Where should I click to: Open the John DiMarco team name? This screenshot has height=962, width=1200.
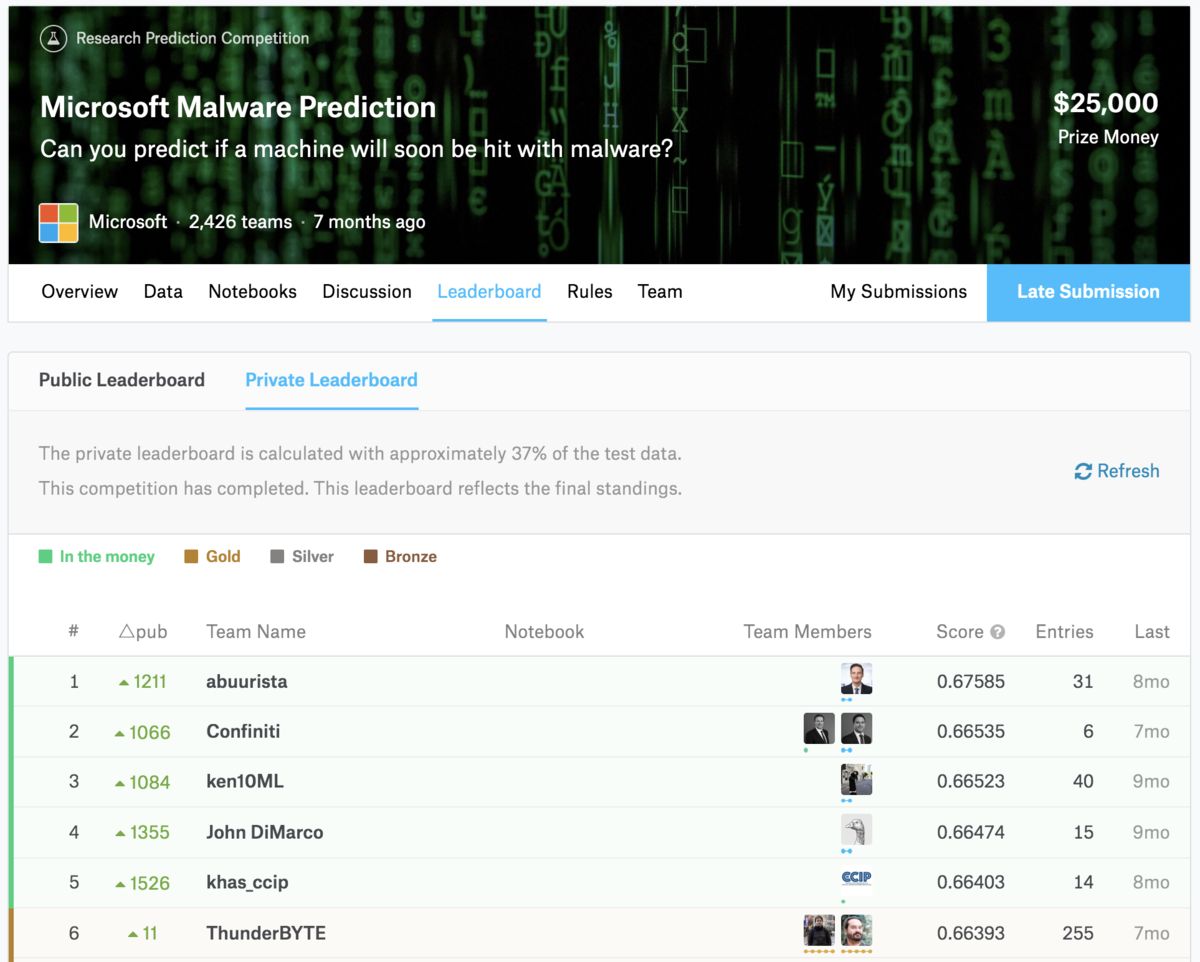265,832
